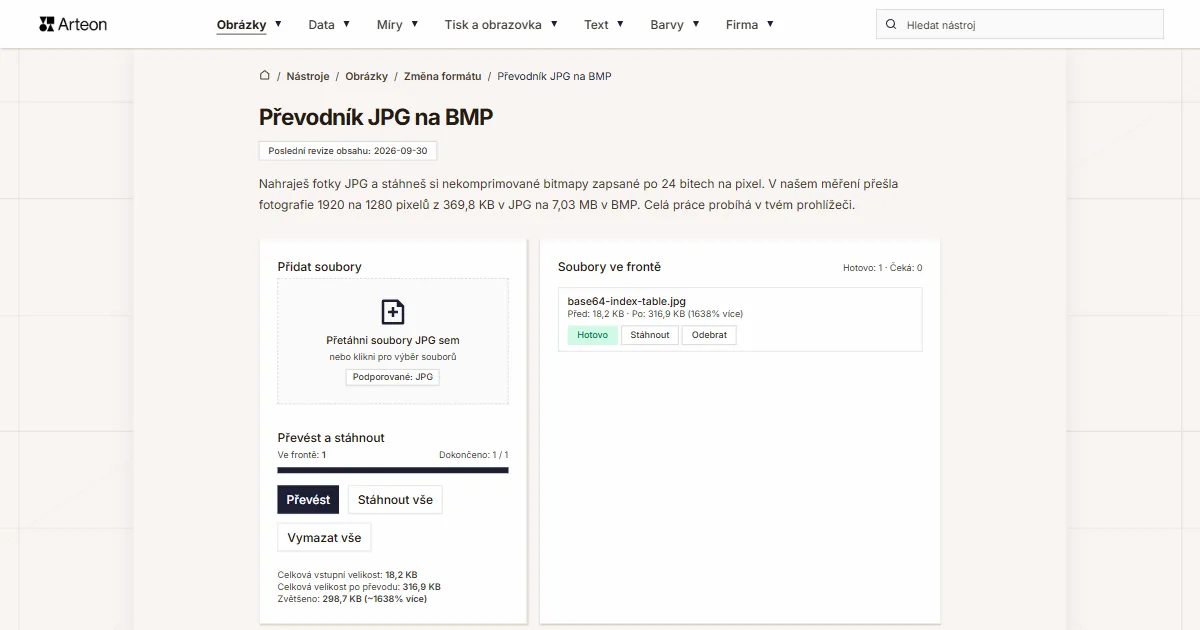Expand the Míry menu arrow
Viewport: 1200px width, 630px height.
pyautogui.click(x=414, y=24)
